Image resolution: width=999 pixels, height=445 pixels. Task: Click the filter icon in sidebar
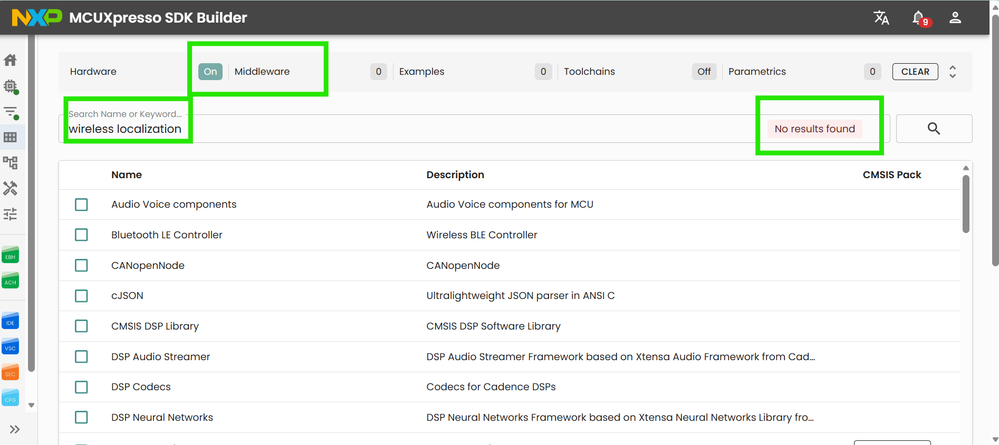tap(10, 113)
